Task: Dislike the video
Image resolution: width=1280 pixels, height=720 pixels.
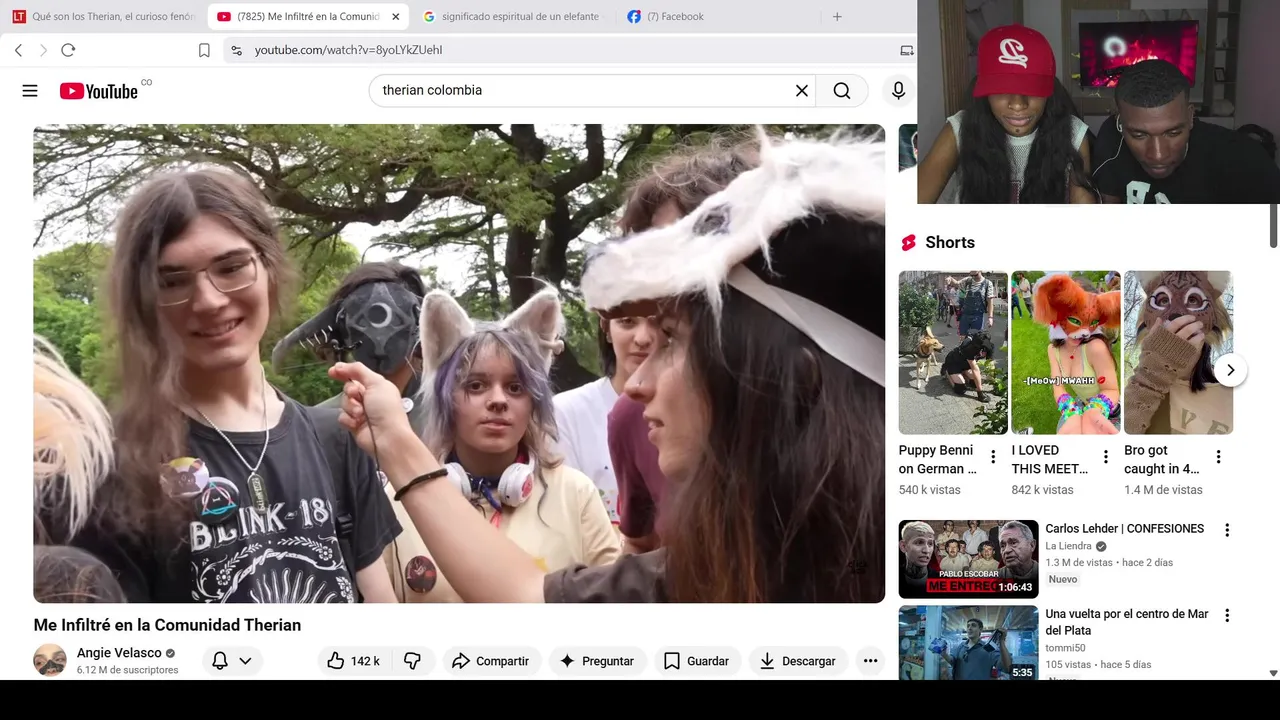Action: pos(412,661)
